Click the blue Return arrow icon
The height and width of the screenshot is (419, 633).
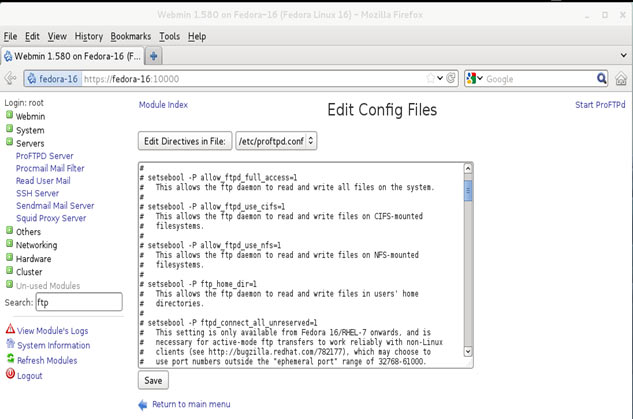tap(143, 404)
